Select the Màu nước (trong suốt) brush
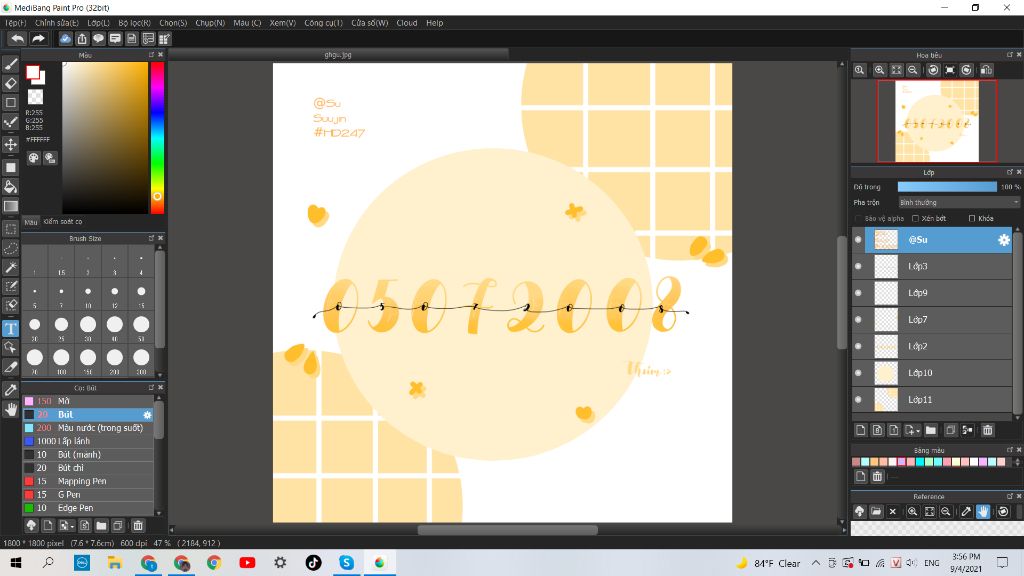 [x=88, y=428]
